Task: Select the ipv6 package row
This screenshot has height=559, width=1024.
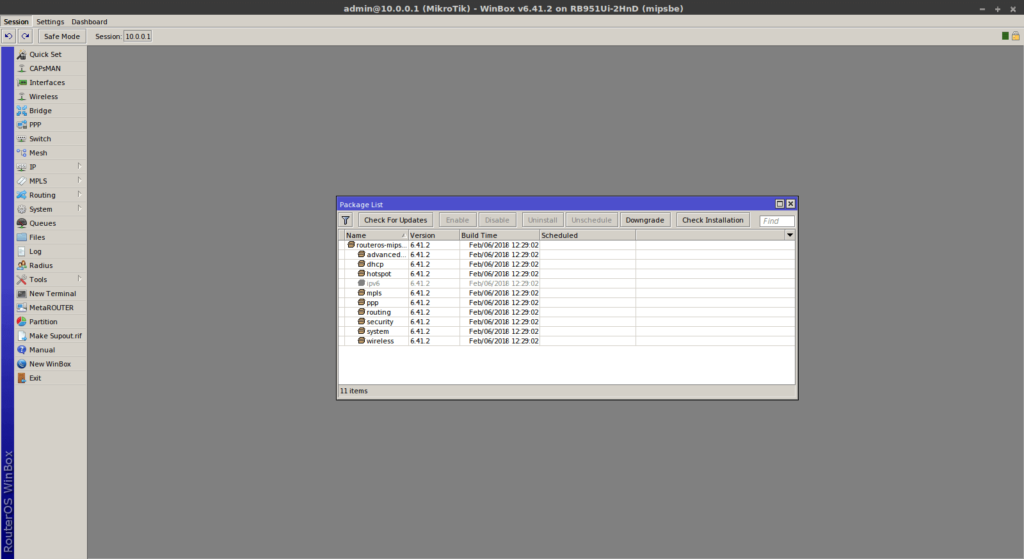Action: pyautogui.click(x=373, y=283)
